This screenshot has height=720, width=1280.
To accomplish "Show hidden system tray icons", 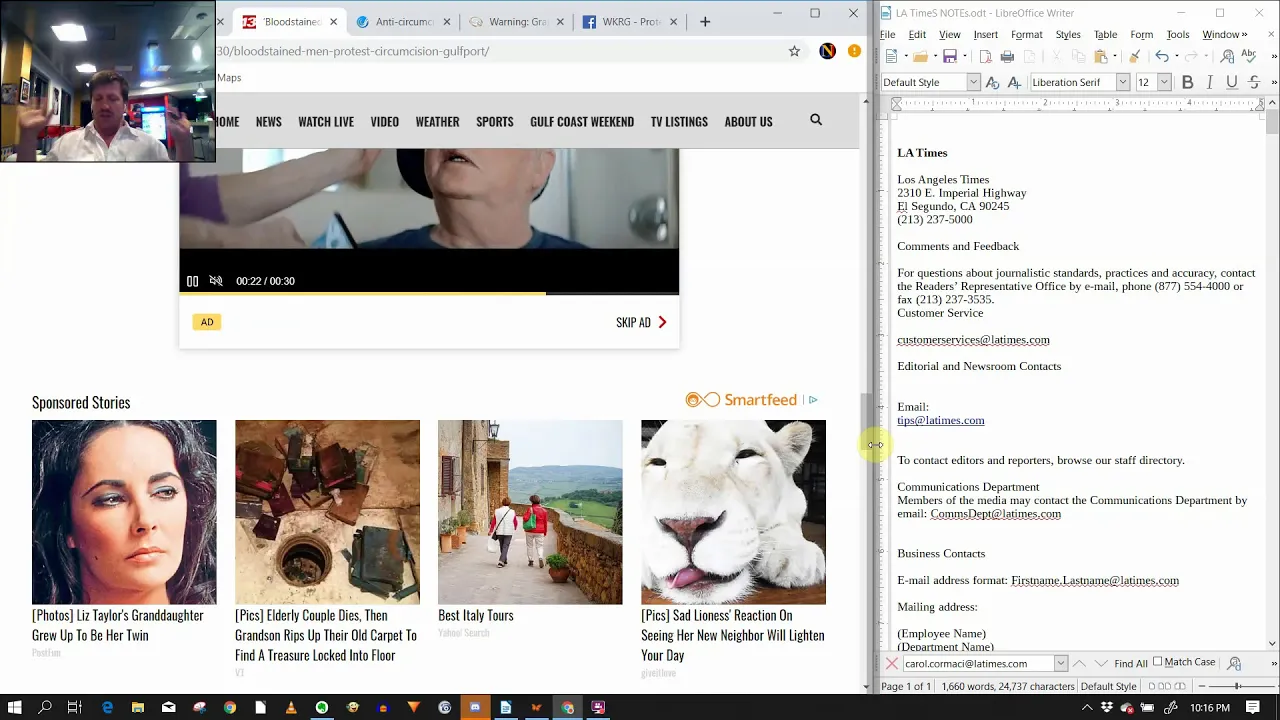I will [1087, 707].
